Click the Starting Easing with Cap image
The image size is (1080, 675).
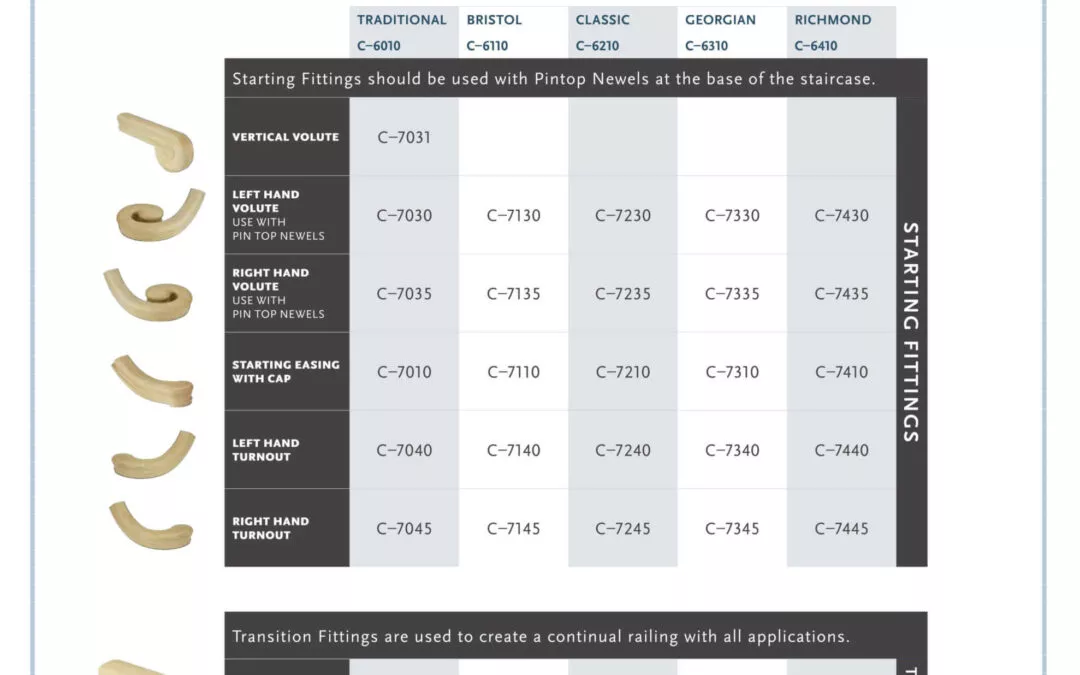coord(153,380)
